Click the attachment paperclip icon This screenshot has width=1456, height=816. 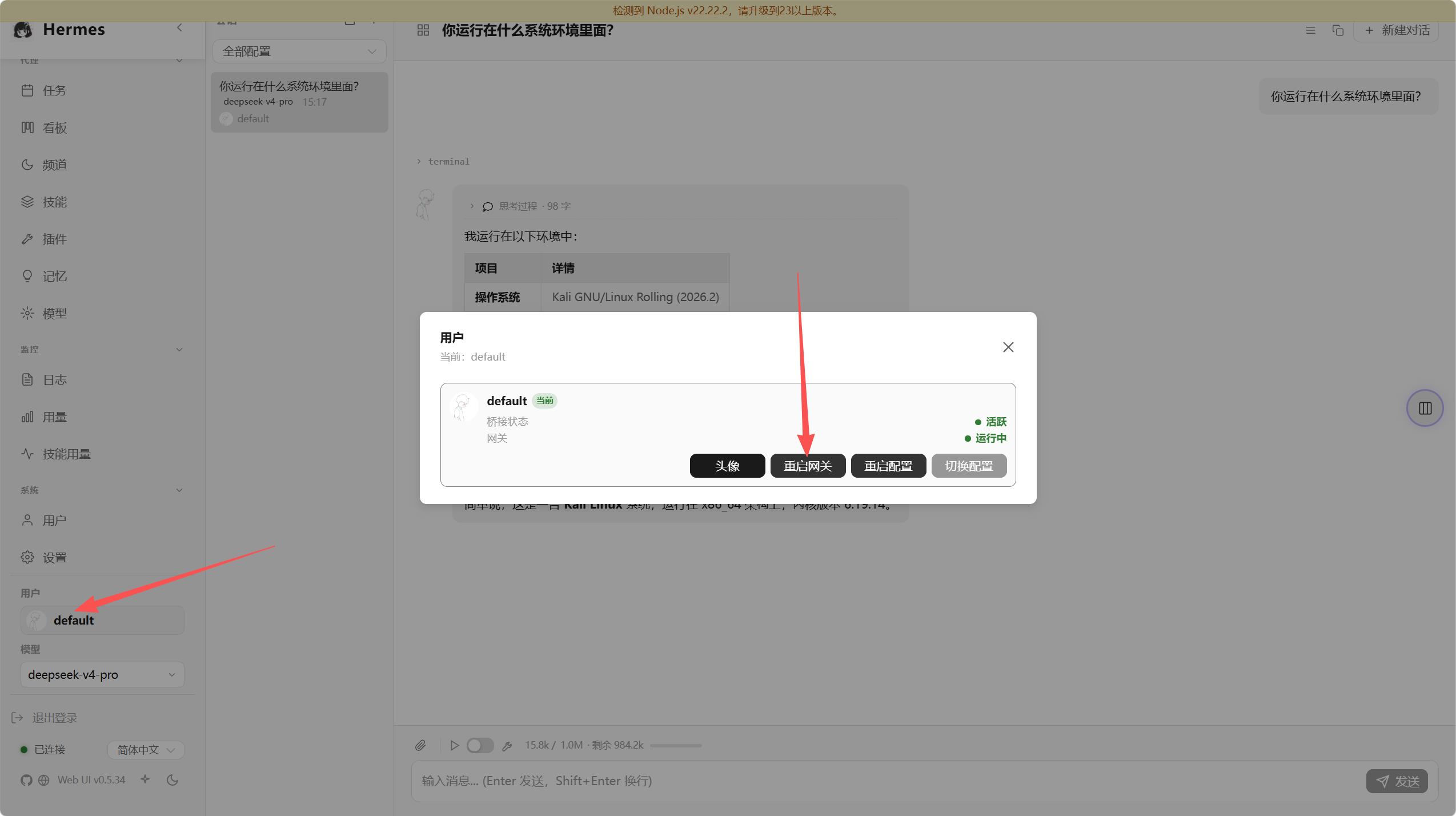click(x=420, y=745)
